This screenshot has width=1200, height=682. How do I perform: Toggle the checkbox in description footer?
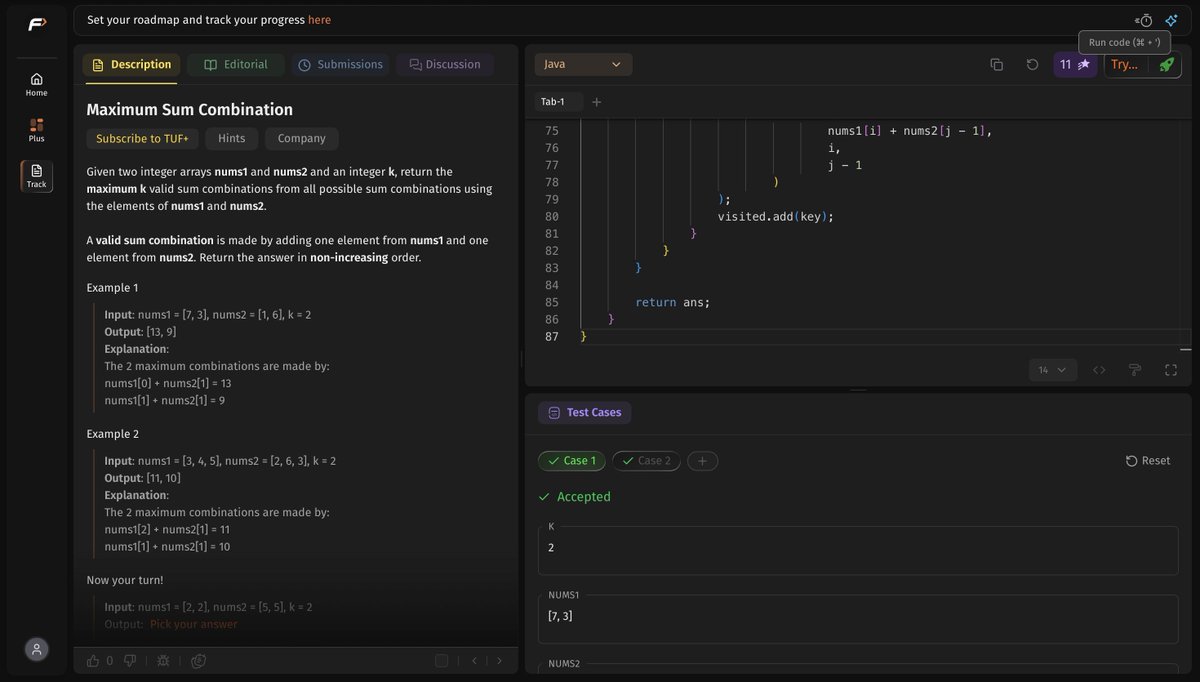[441, 661]
